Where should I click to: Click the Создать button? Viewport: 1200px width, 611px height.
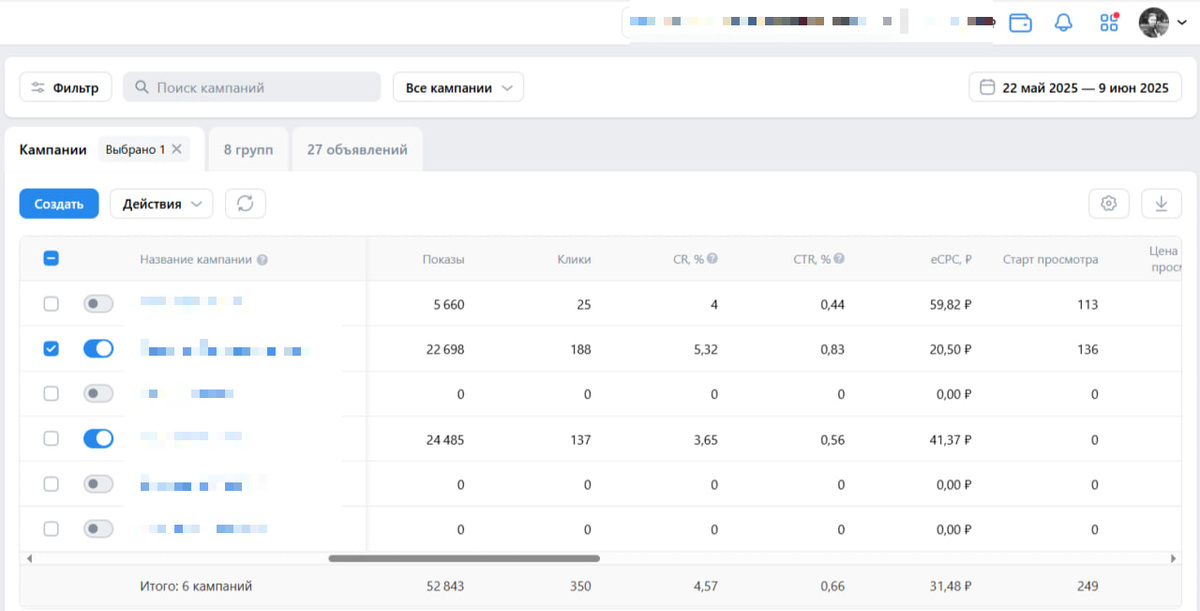pyautogui.click(x=59, y=203)
